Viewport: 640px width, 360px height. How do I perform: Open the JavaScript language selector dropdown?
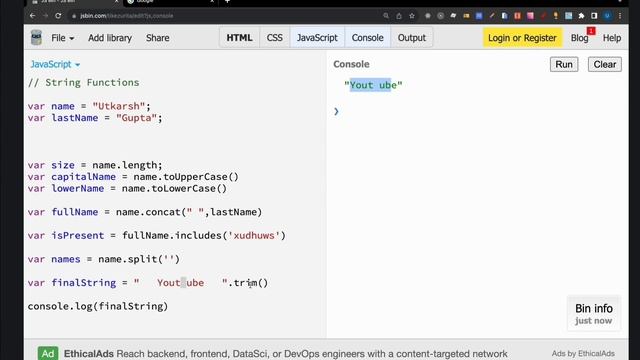(55, 64)
